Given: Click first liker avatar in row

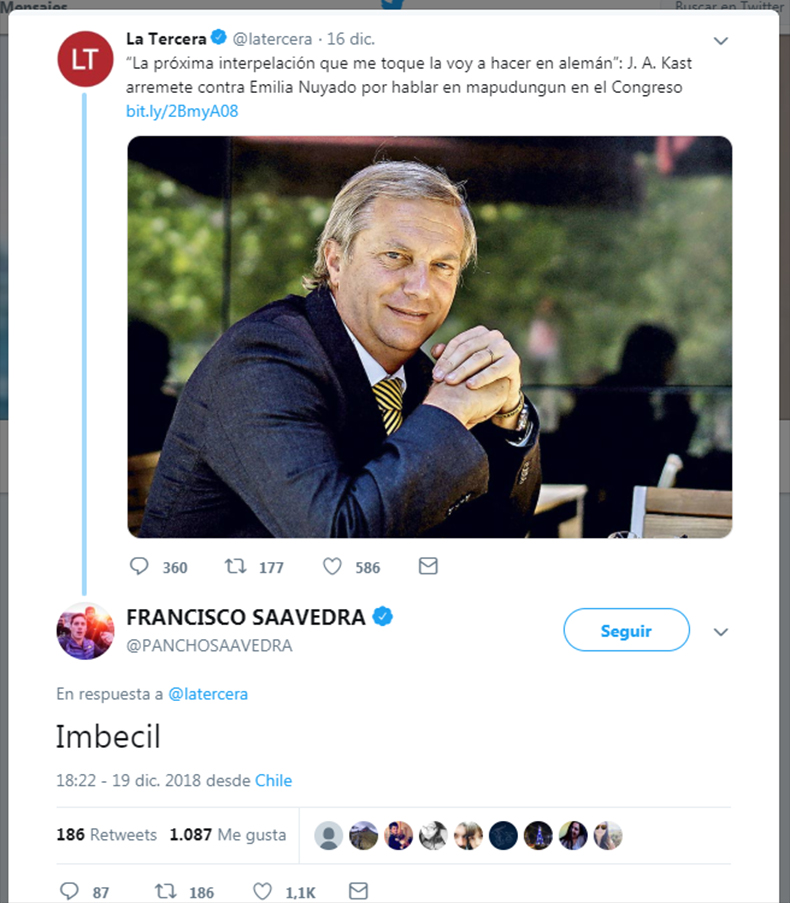Looking at the screenshot, I should point(329,835).
